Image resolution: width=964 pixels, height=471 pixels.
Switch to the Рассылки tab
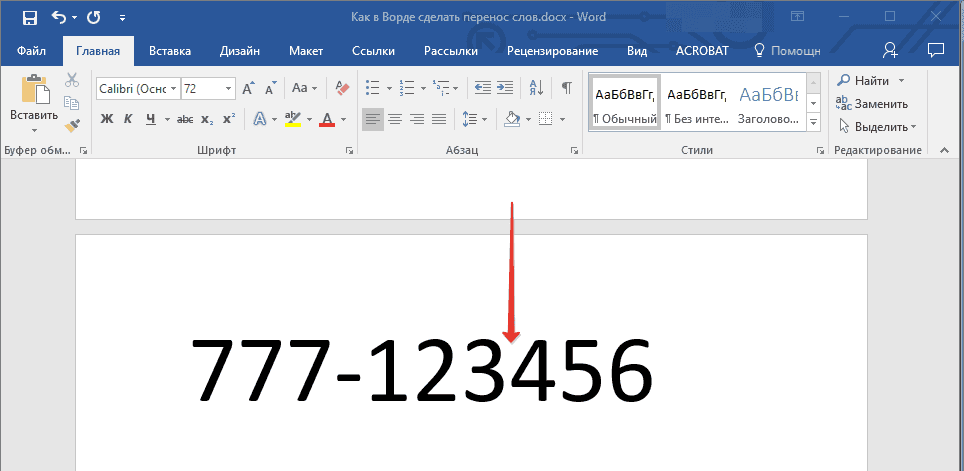point(451,51)
